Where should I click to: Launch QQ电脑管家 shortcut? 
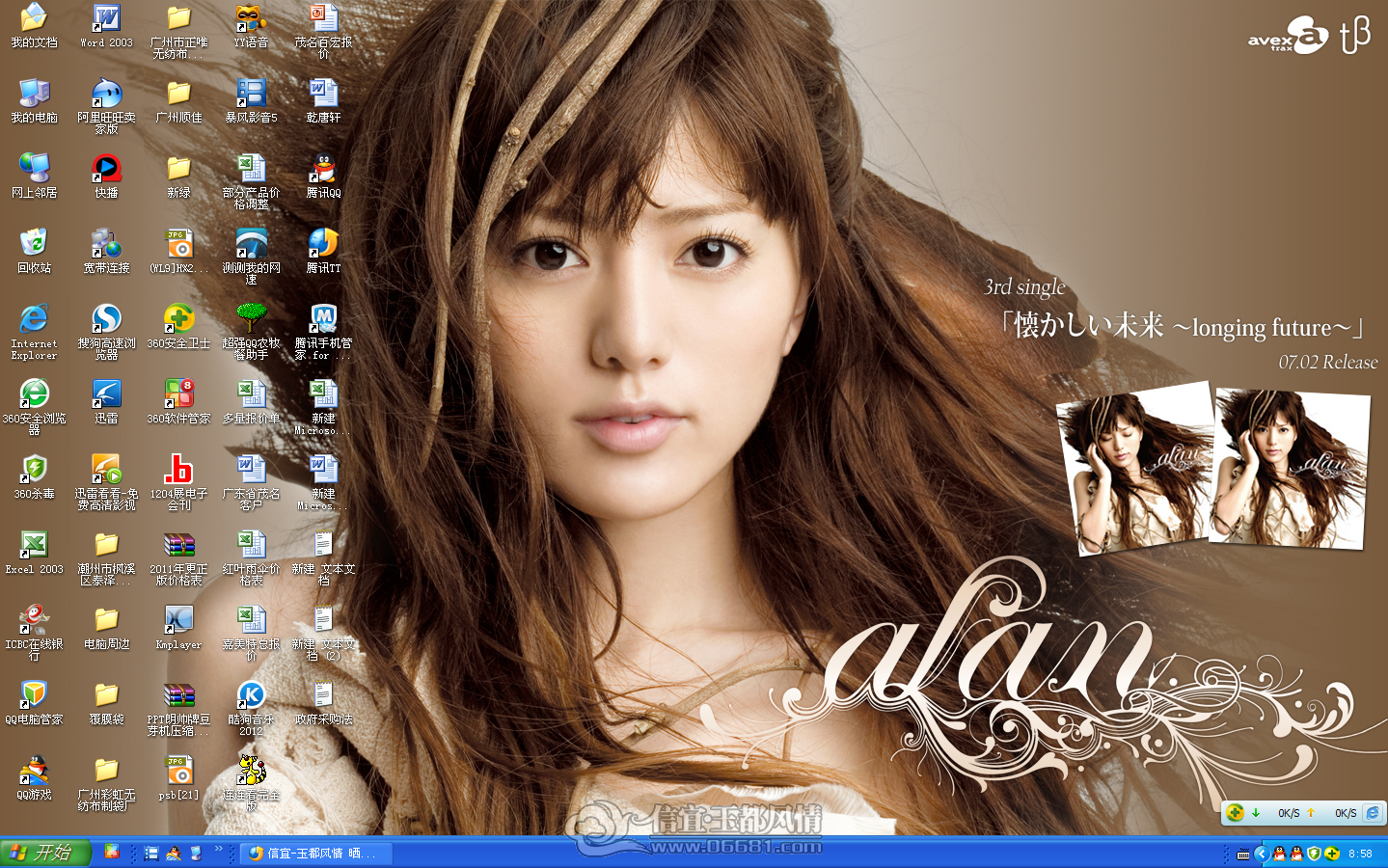tap(34, 704)
